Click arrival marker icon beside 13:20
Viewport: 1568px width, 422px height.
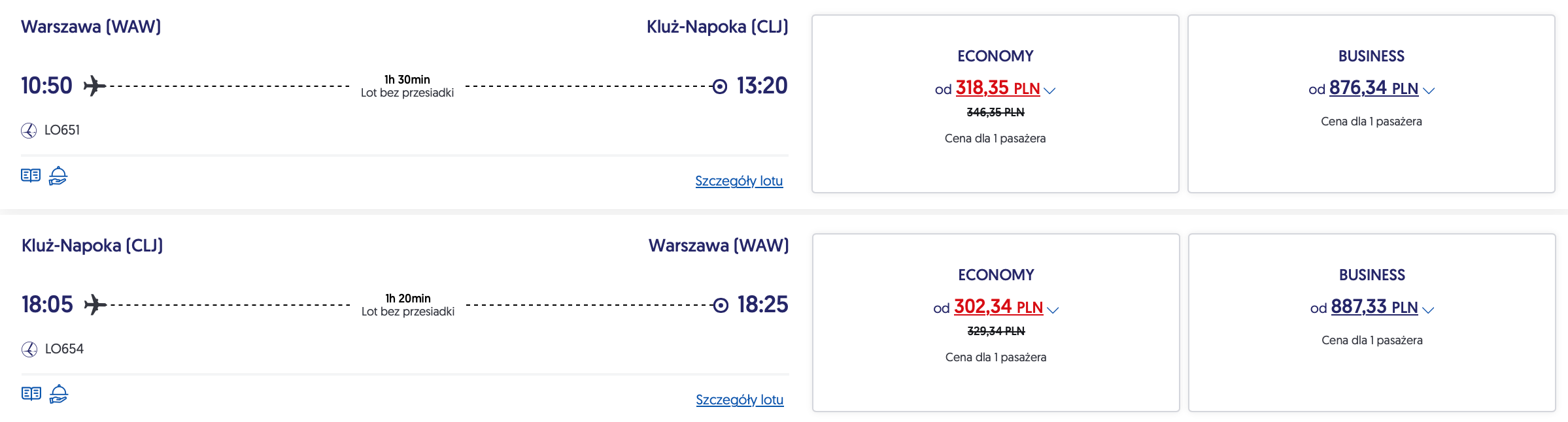[719, 86]
